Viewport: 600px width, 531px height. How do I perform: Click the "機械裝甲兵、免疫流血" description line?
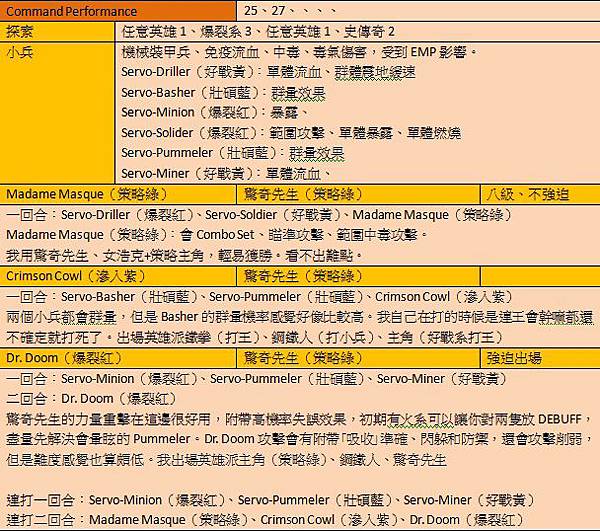[299, 52]
